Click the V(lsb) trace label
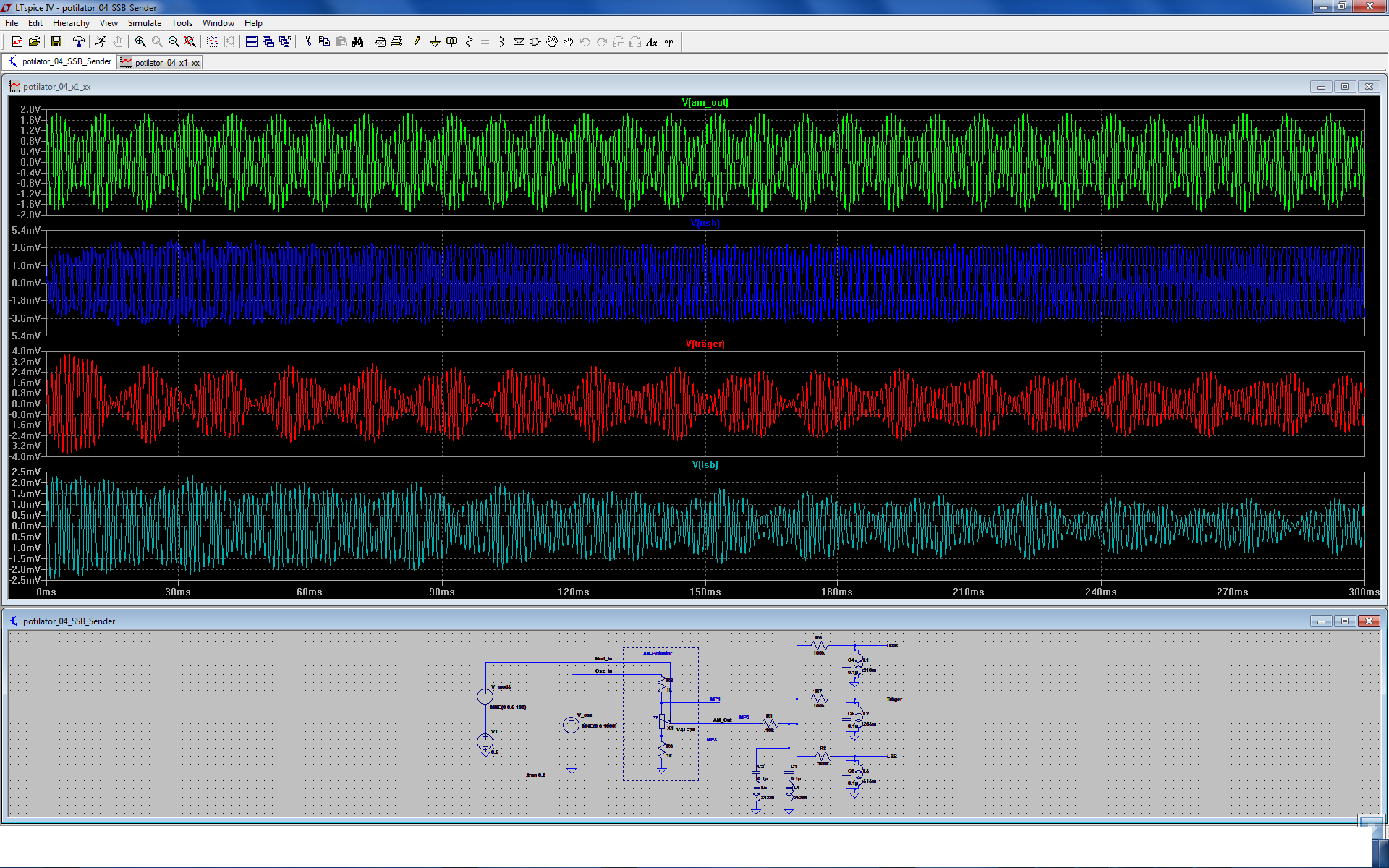The image size is (1389, 868). pos(705,464)
